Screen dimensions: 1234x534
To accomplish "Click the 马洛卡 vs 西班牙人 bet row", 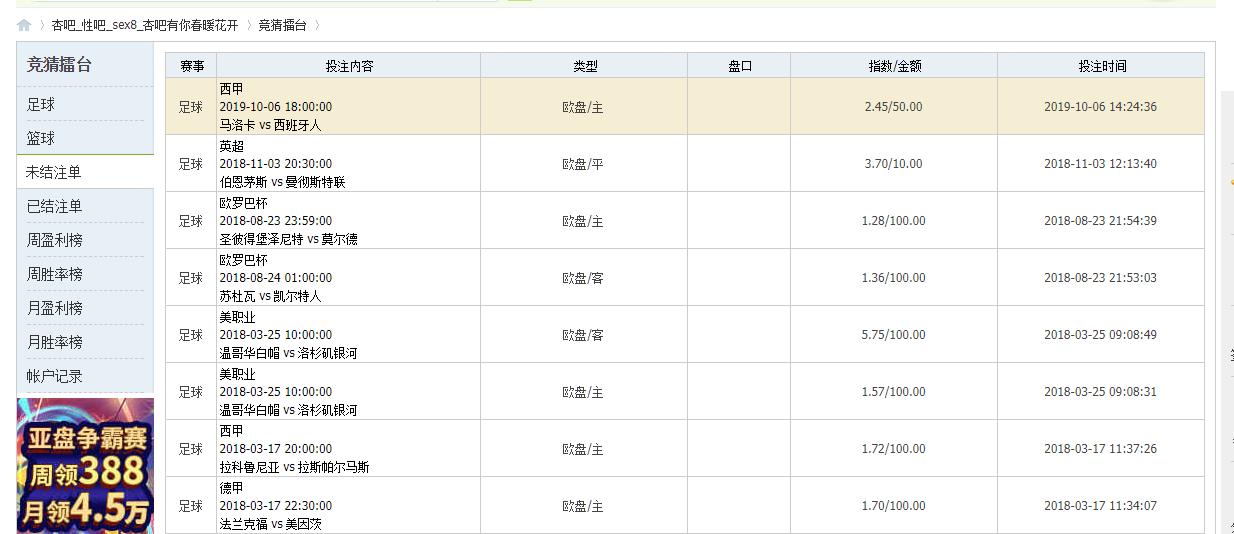I will [270, 125].
